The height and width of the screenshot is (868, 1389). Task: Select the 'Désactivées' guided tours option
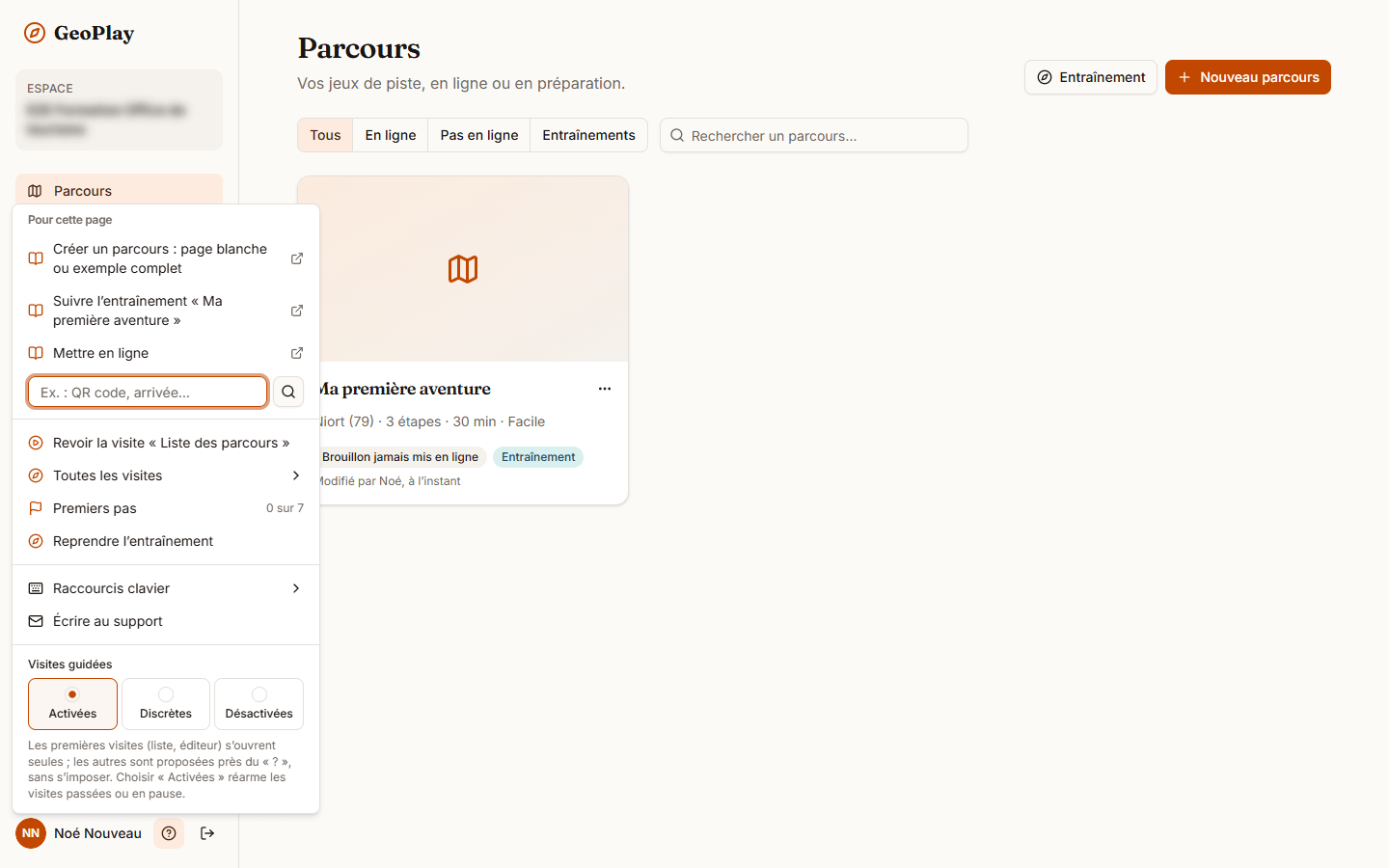click(259, 704)
